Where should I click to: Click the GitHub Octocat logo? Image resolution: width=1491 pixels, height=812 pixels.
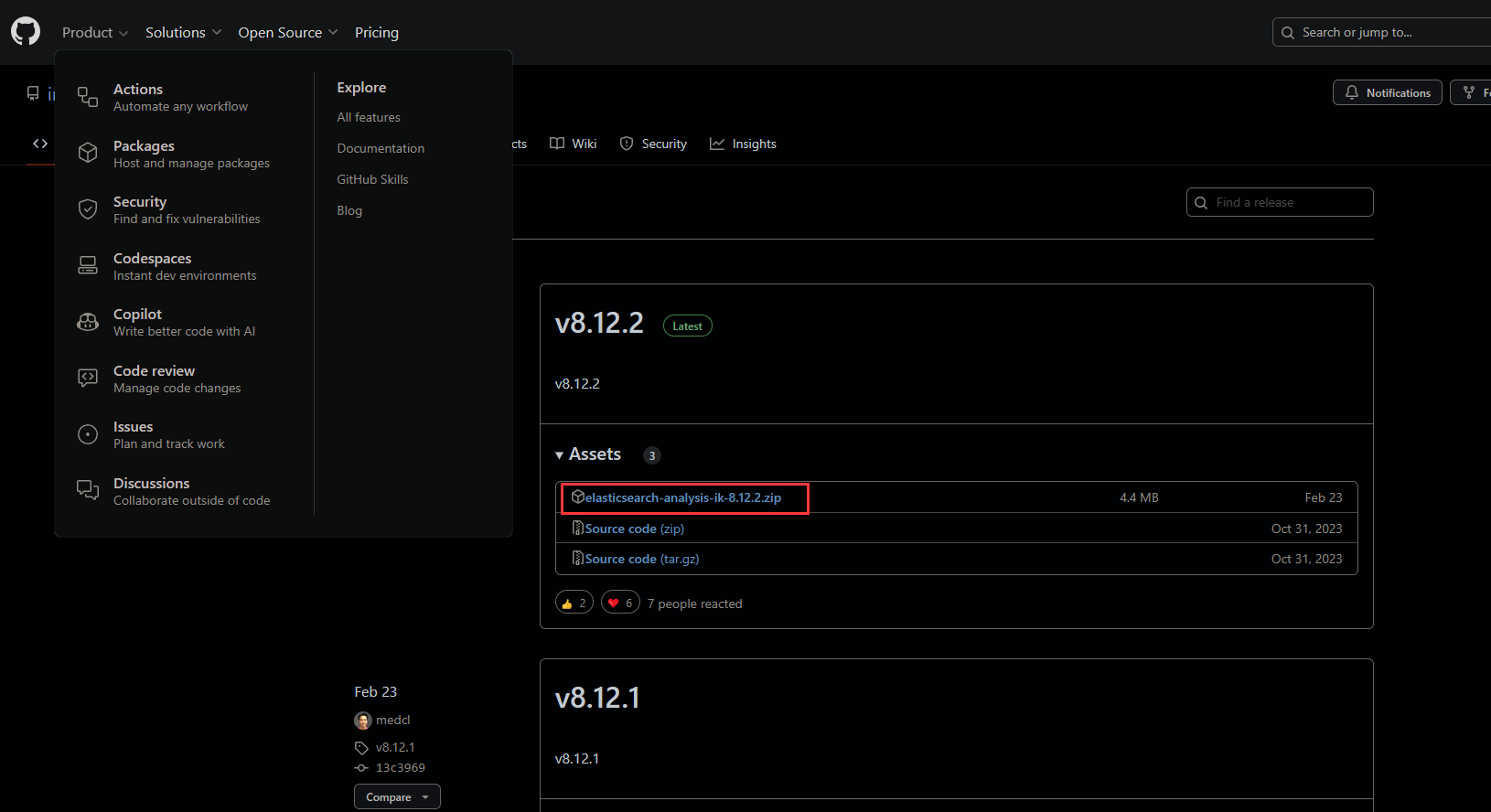(26, 31)
